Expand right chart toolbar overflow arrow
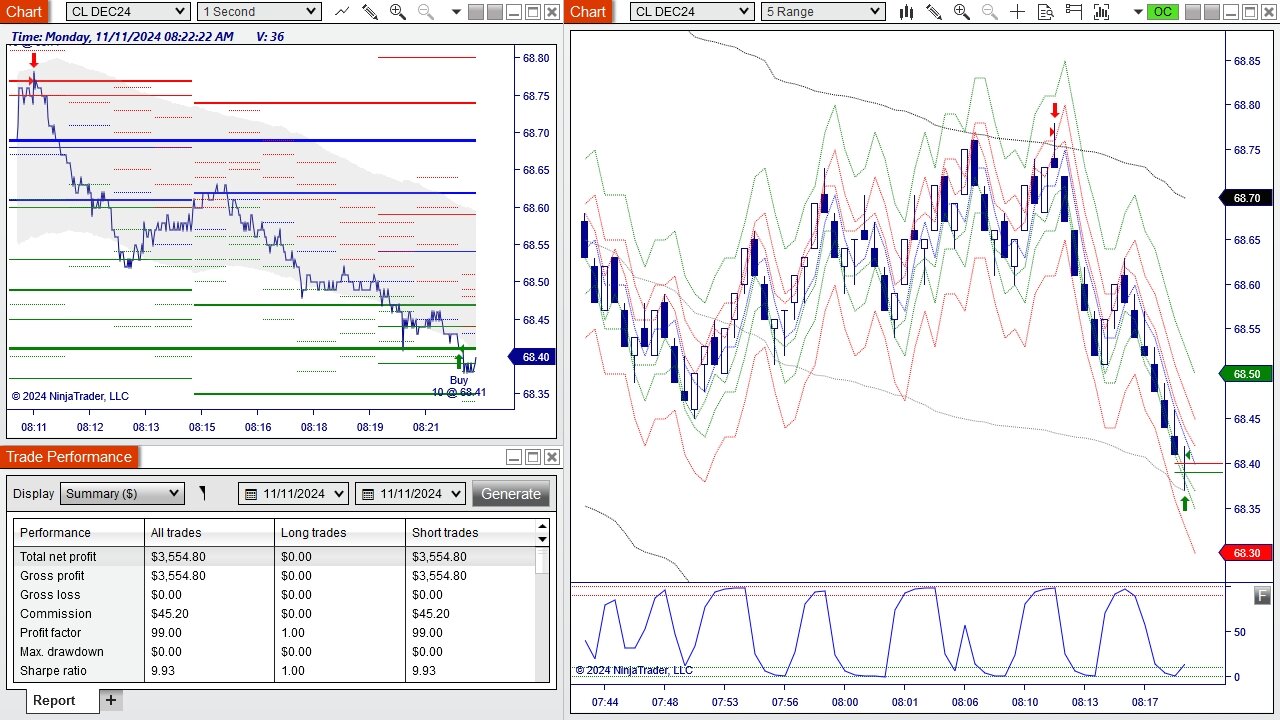This screenshot has width=1280, height=720. pyautogui.click(x=1137, y=12)
